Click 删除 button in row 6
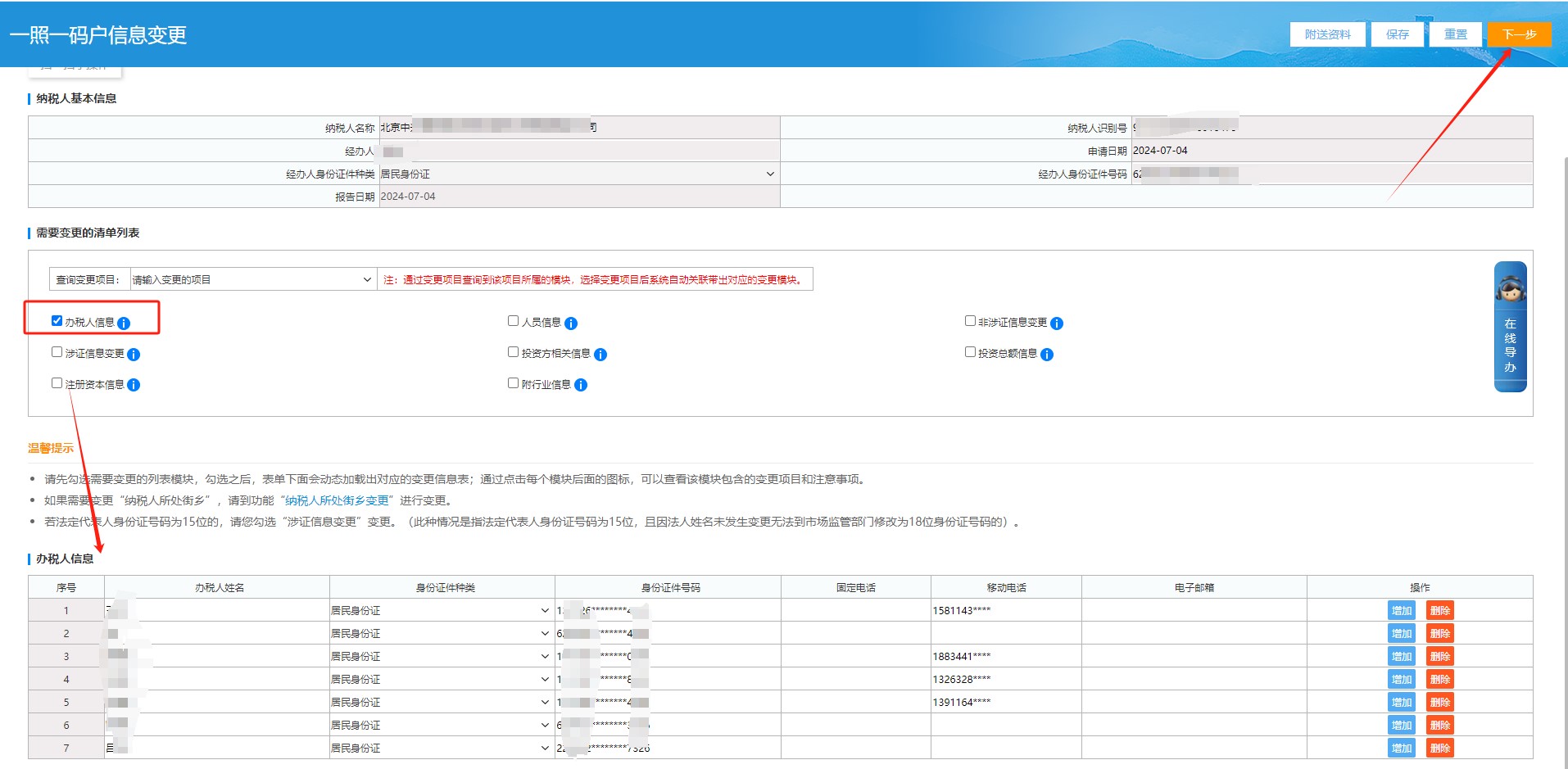 (x=1440, y=725)
